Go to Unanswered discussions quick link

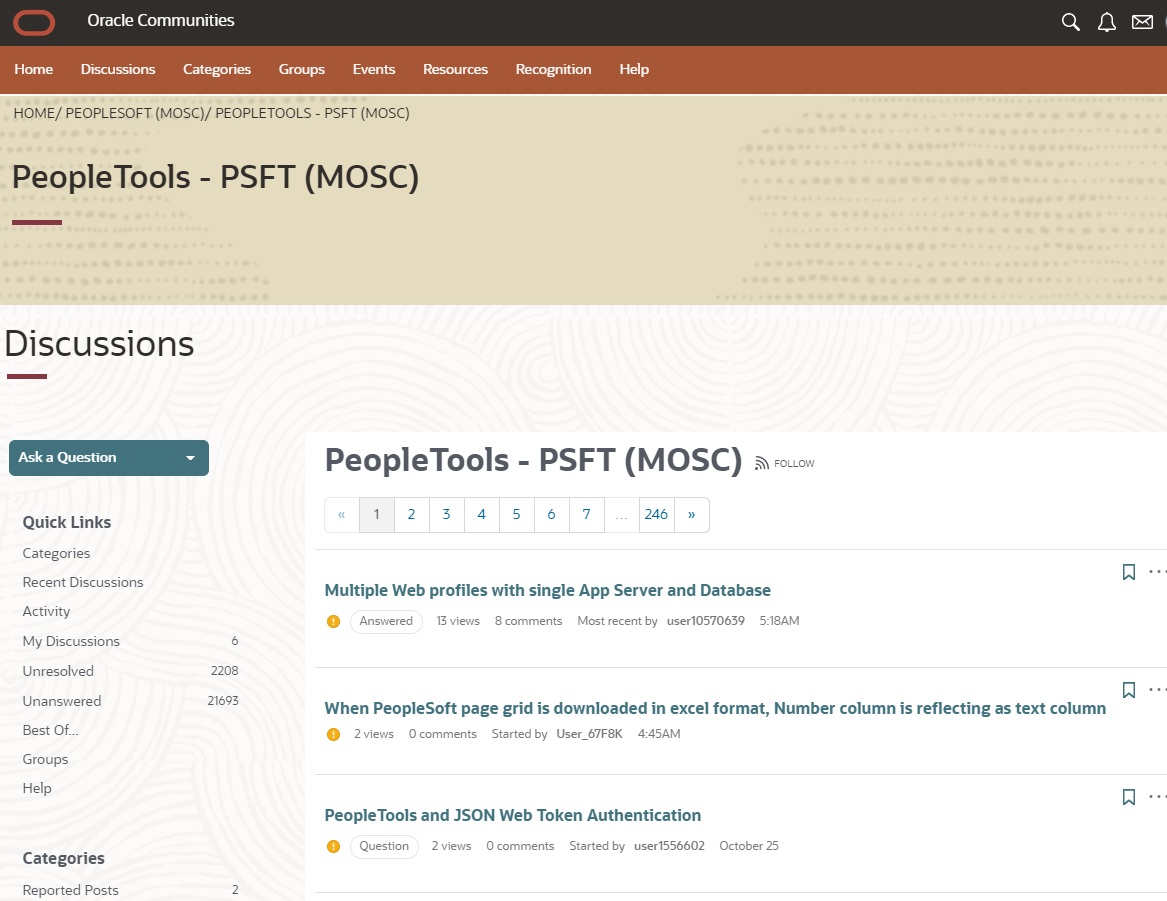pyautogui.click(x=62, y=701)
